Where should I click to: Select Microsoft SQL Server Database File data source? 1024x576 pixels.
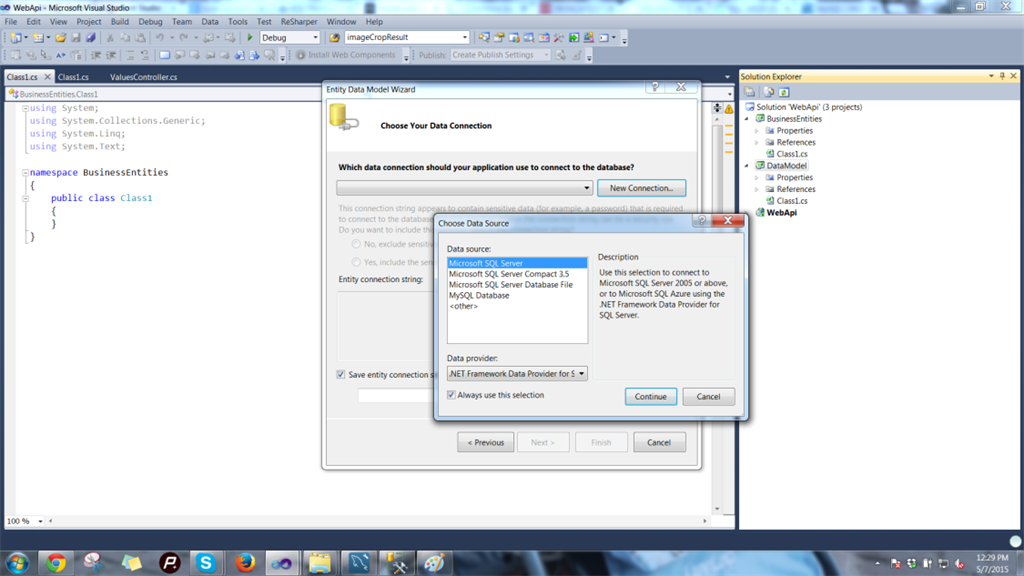point(511,285)
